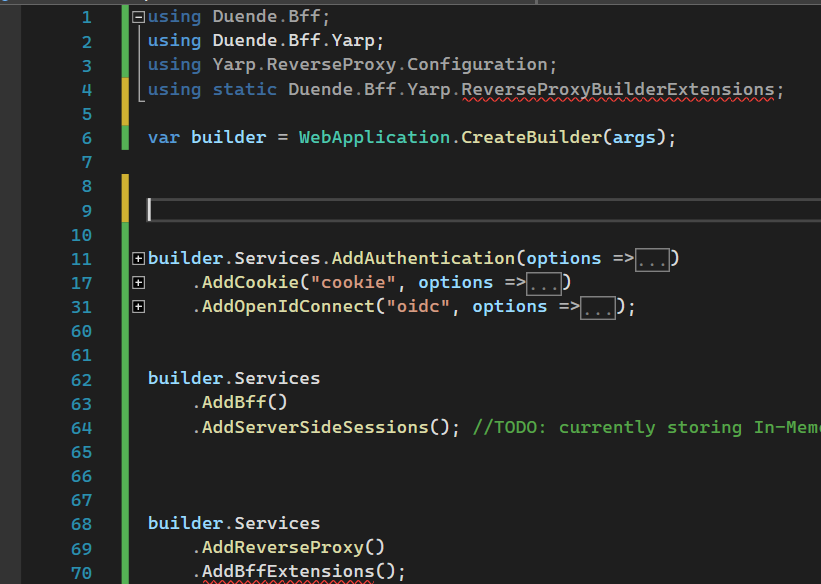Click line number 9 in the margin
Image resolution: width=821 pixels, height=584 pixels.
pos(87,211)
